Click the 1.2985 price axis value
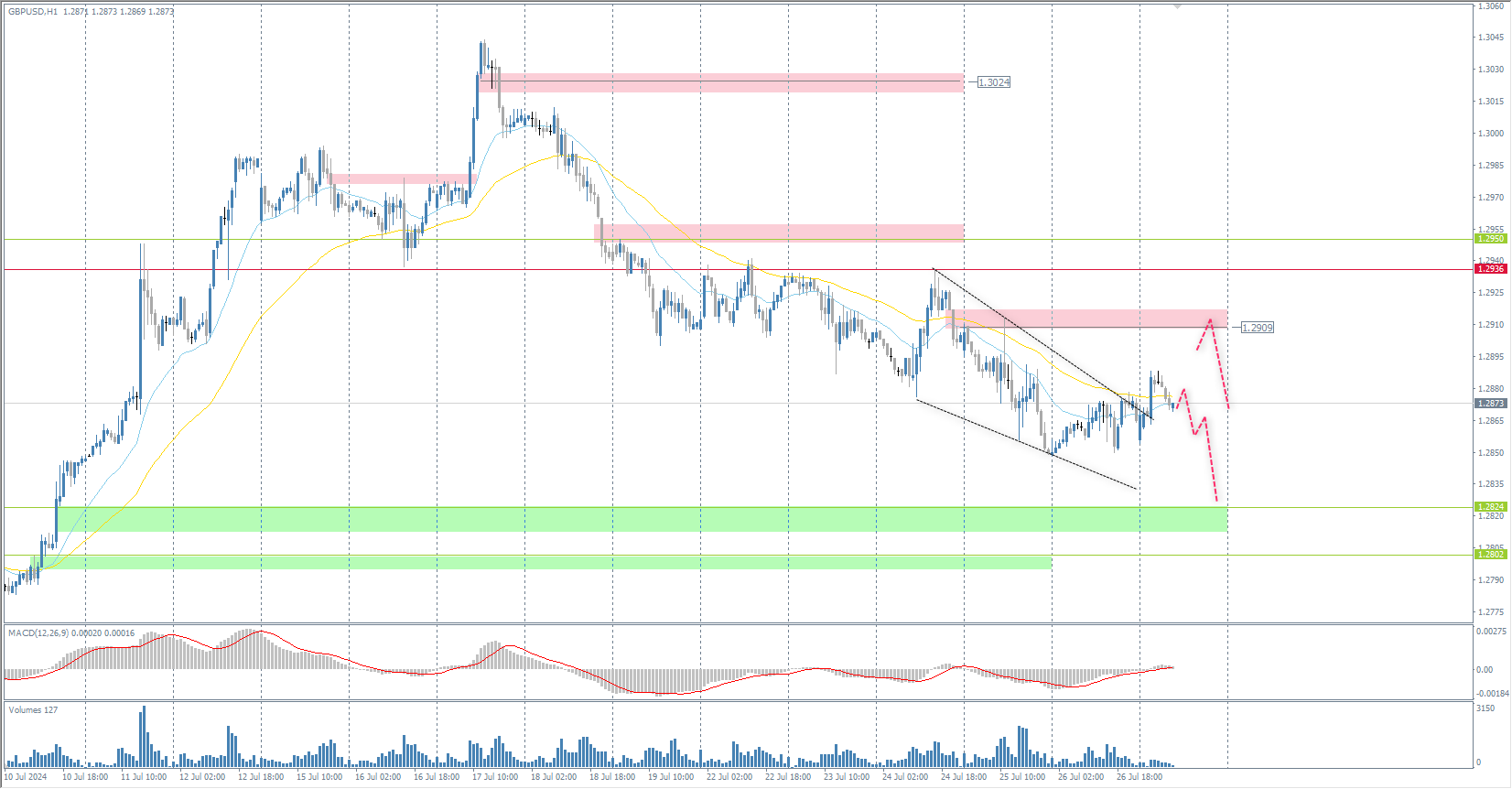Viewport: 1512px width, 789px height. coord(1491,166)
